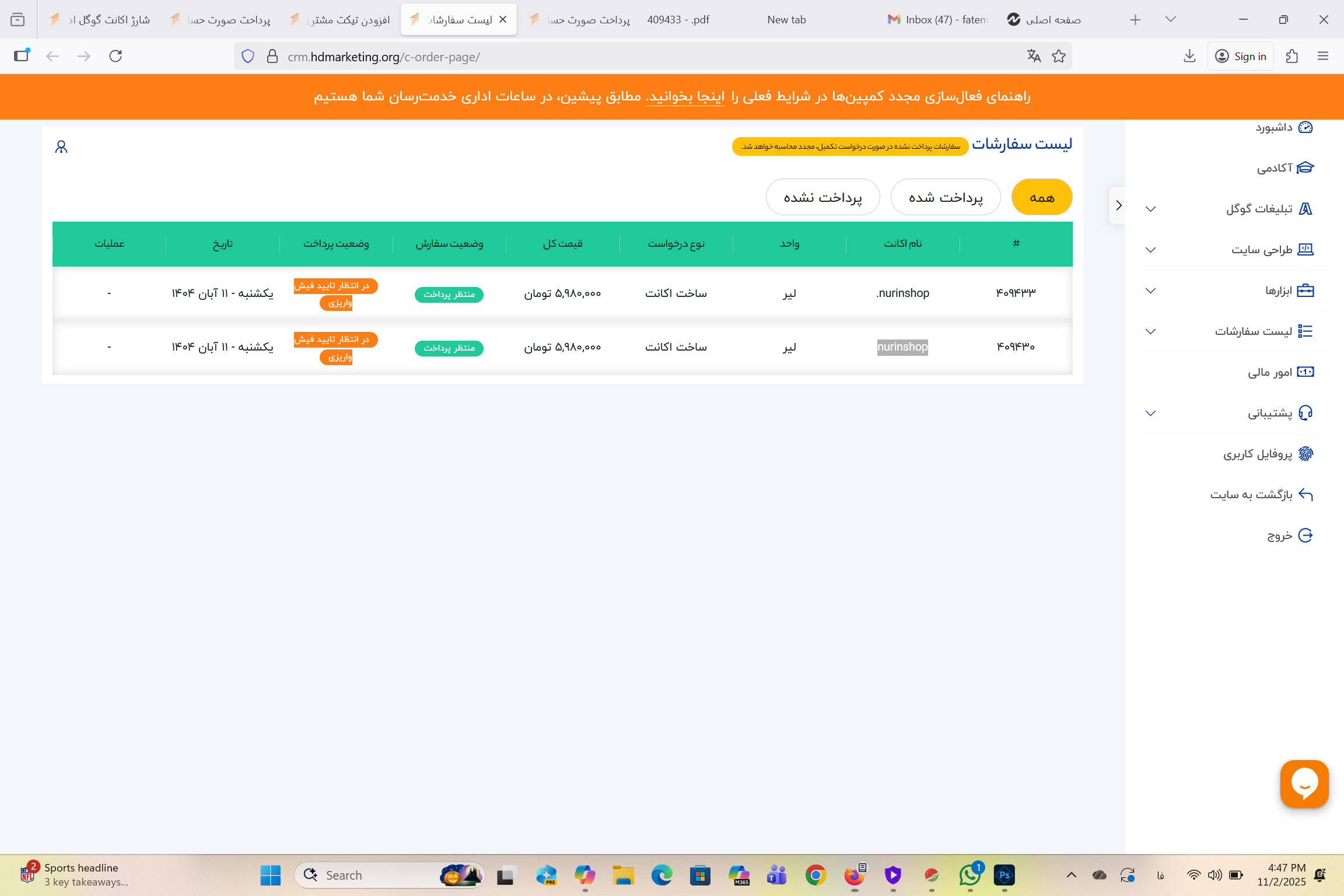The width and height of the screenshot is (1344, 896).
Task: Expand the Google Ads sidebar submenu
Action: (1150, 209)
